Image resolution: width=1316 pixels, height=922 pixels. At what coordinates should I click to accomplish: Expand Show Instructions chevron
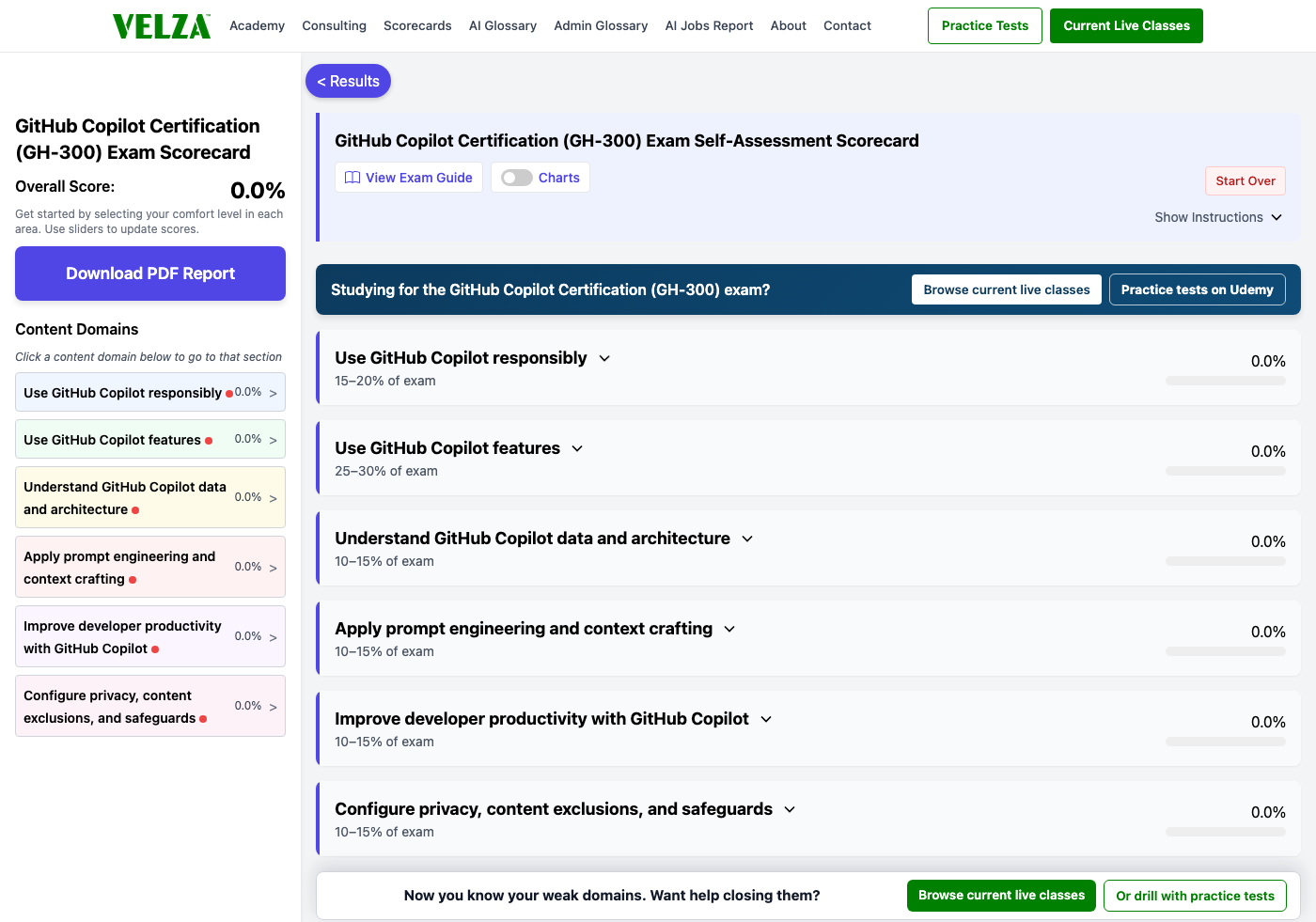(x=1277, y=217)
